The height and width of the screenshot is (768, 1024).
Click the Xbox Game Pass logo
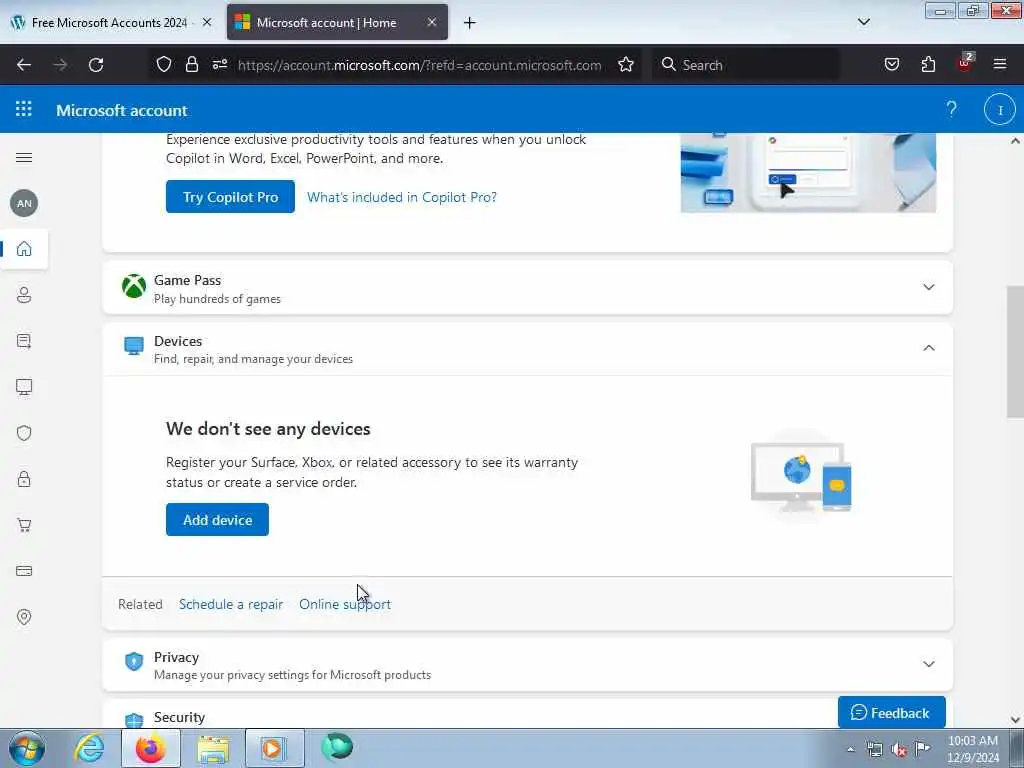(x=134, y=286)
